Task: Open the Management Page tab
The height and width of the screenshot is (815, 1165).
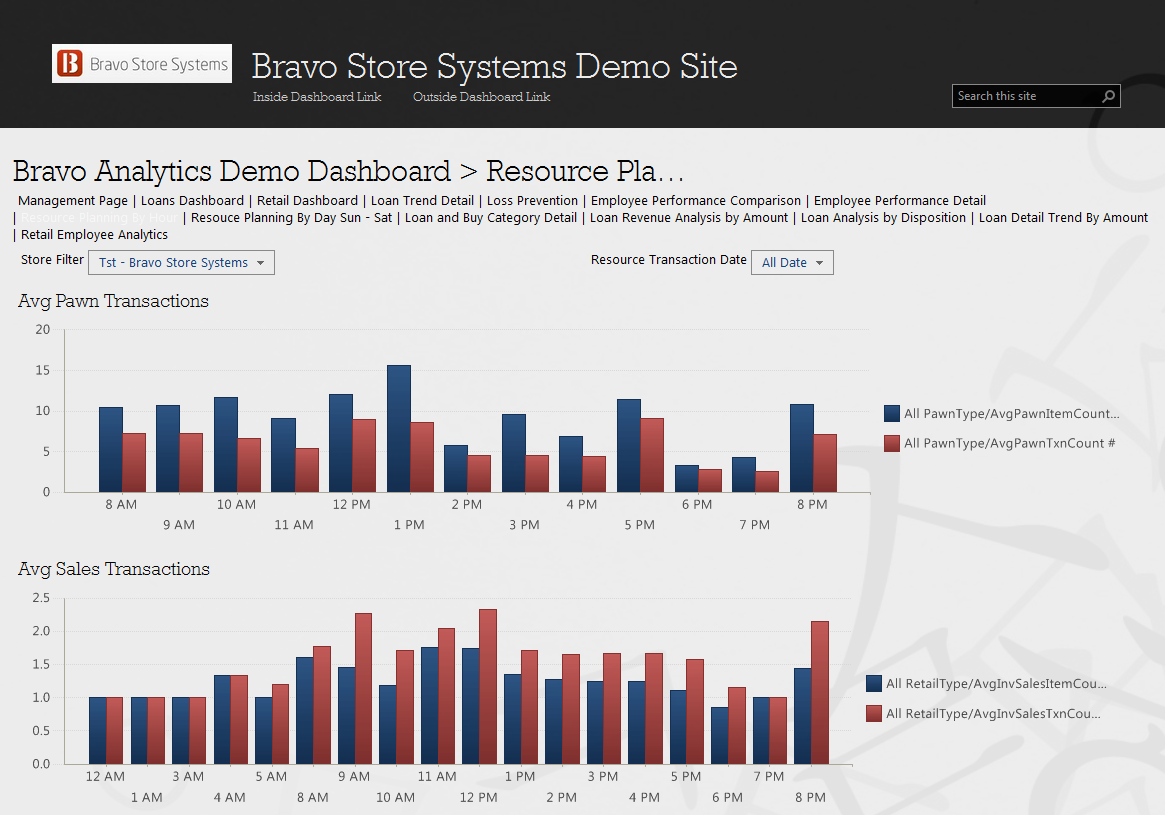Action: [73, 201]
